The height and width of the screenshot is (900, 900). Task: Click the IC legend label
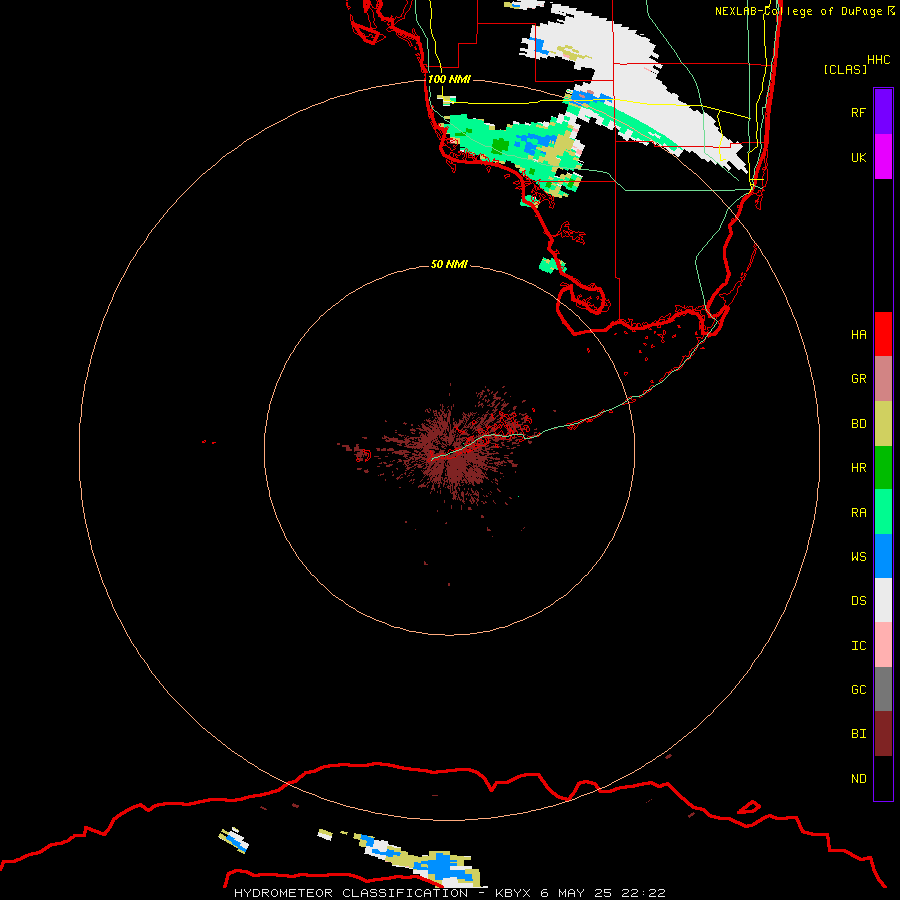(858, 646)
